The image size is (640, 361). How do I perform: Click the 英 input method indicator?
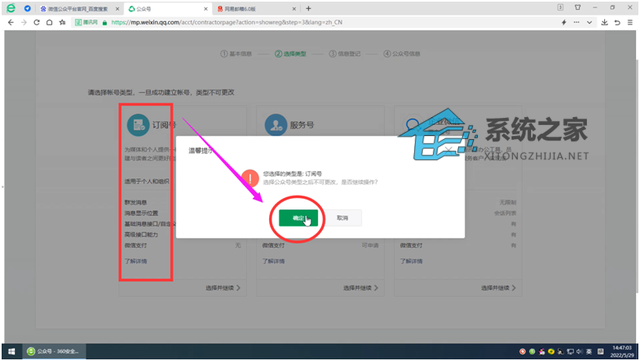pos(589,352)
